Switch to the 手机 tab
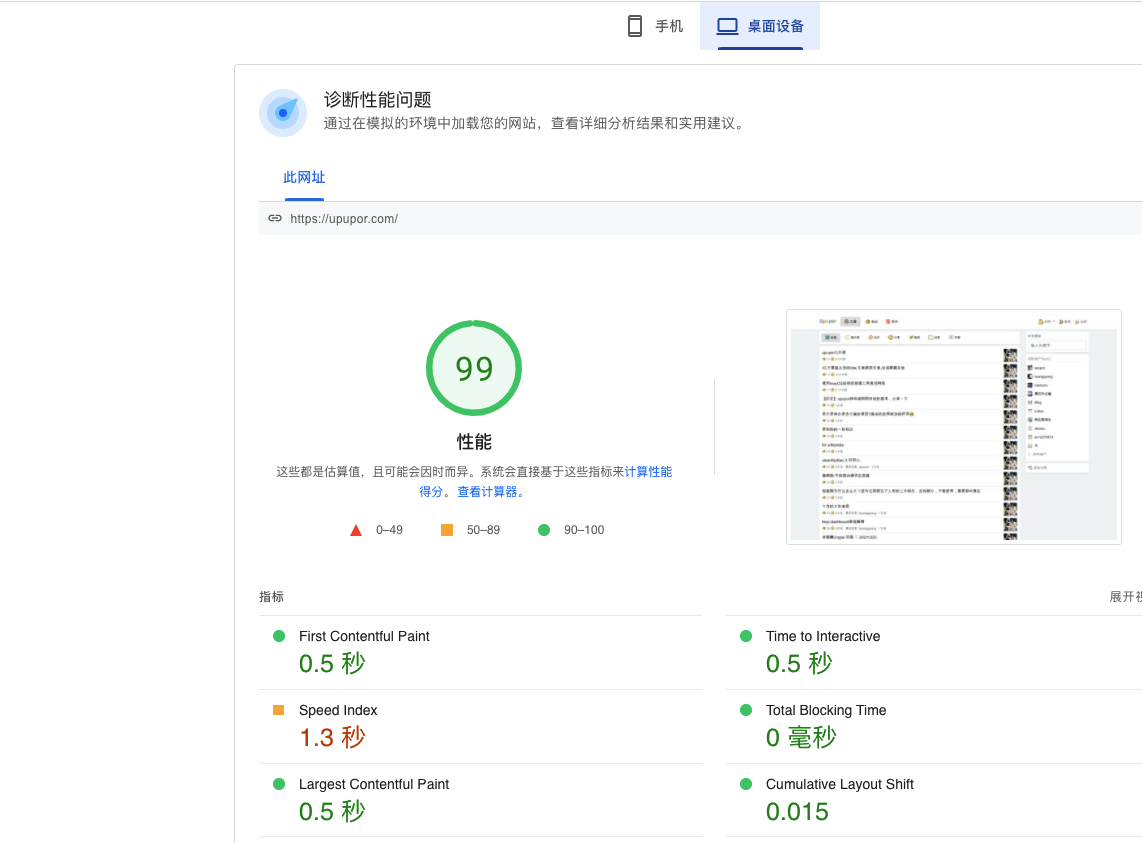Viewport: 1142px width, 843px height. click(x=669, y=26)
